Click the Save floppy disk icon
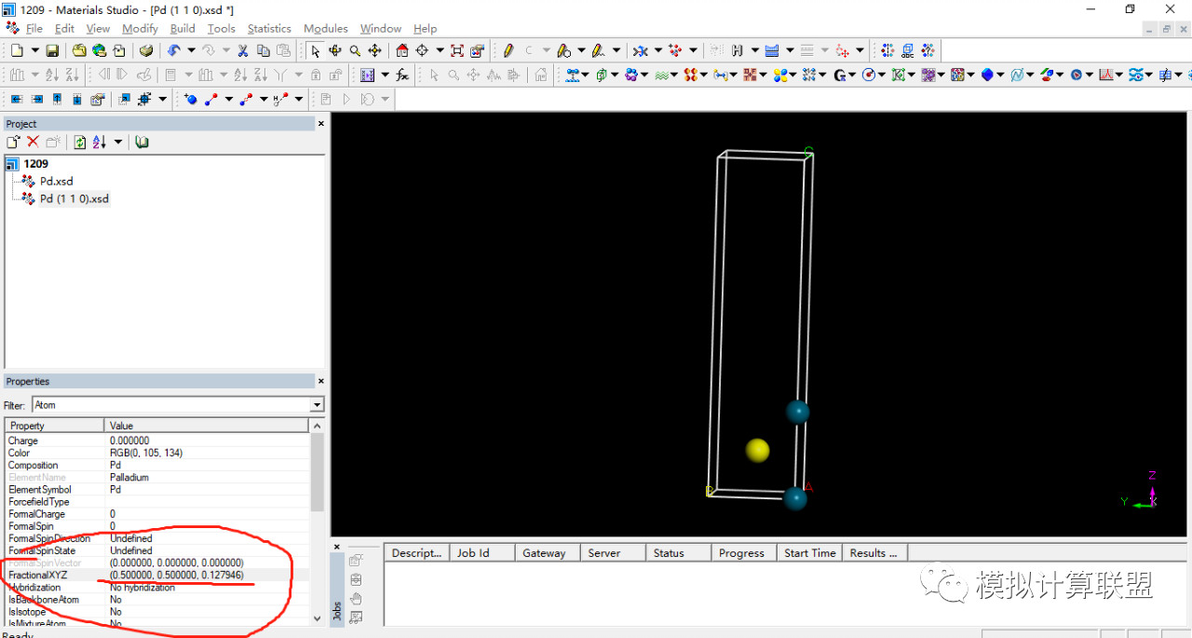Image resolution: width=1192 pixels, height=638 pixels. click(51, 50)
